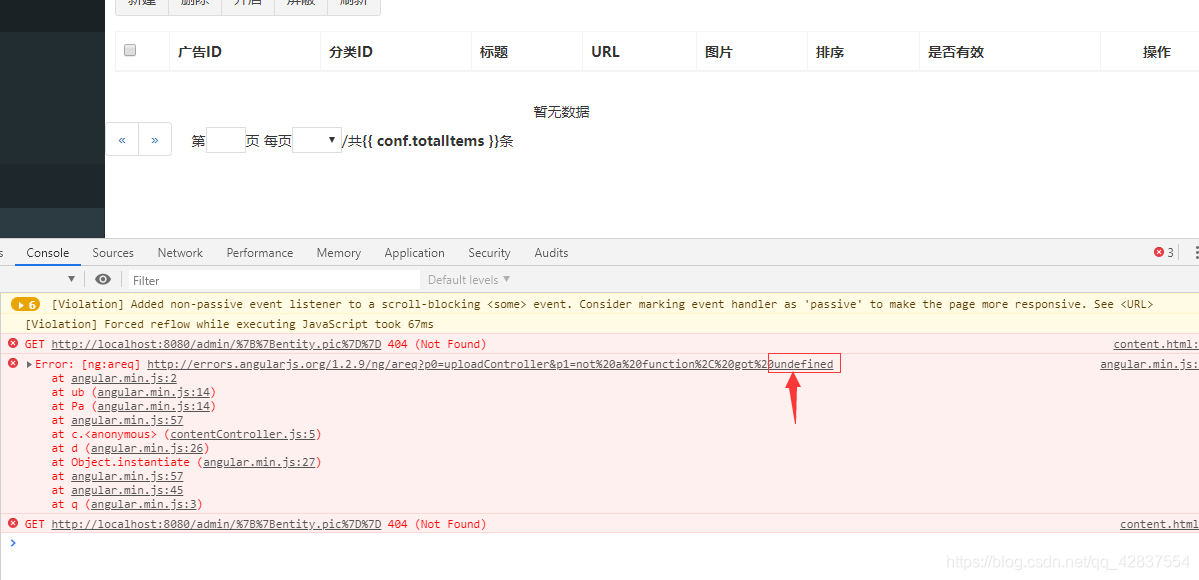
Task: Open the errors.angularjs.org ng/areq link
Action: pyautogui.click(x=490, y=364)
